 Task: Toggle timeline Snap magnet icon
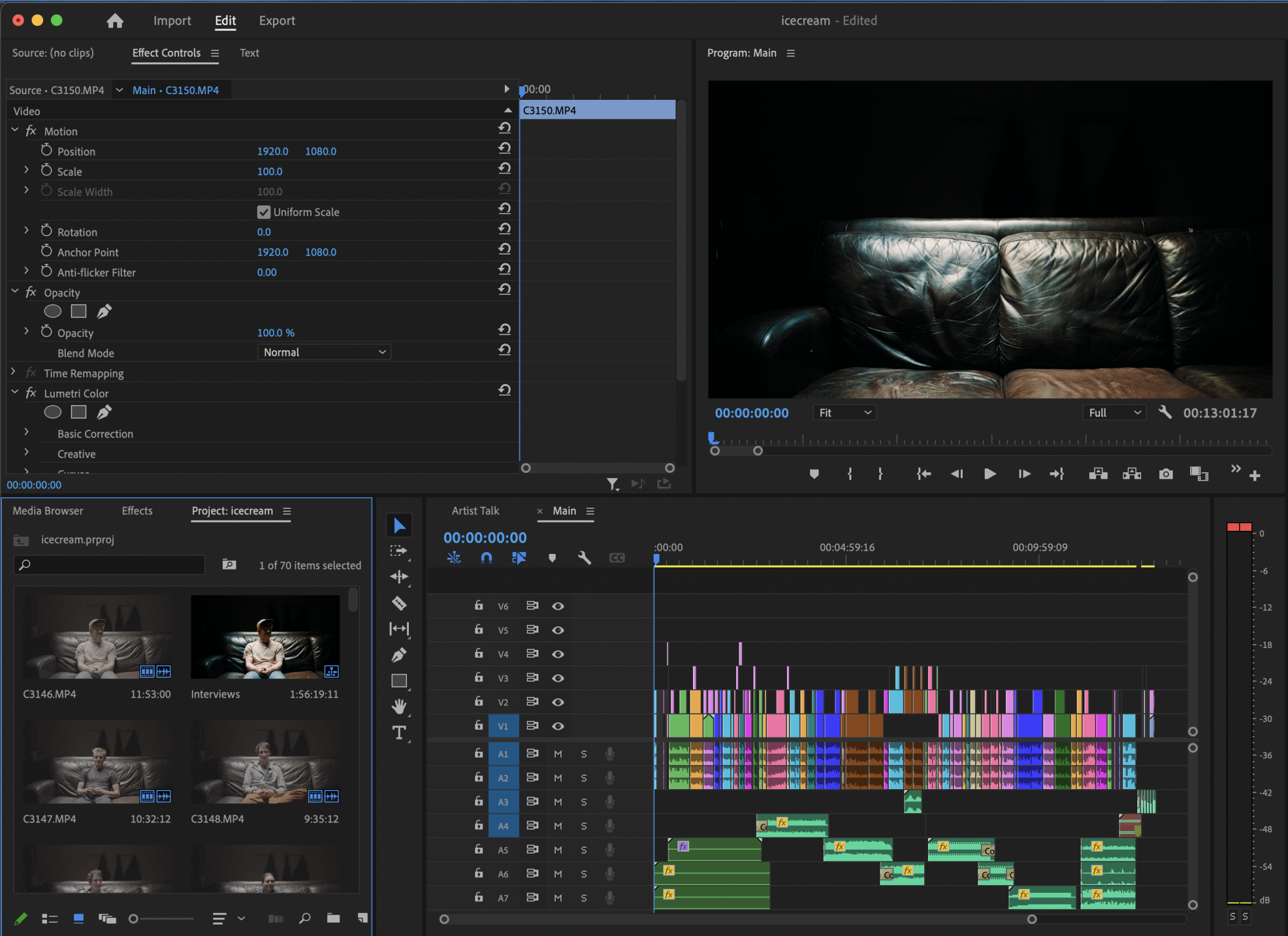click(487, 558)
